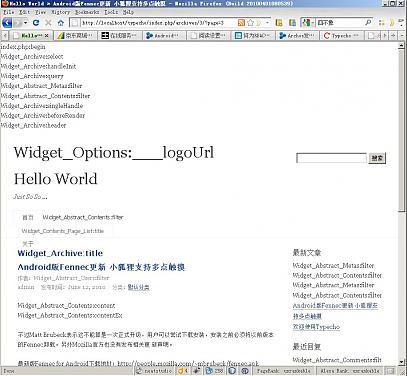Open the back/forward history dropdown arrow

25,23
